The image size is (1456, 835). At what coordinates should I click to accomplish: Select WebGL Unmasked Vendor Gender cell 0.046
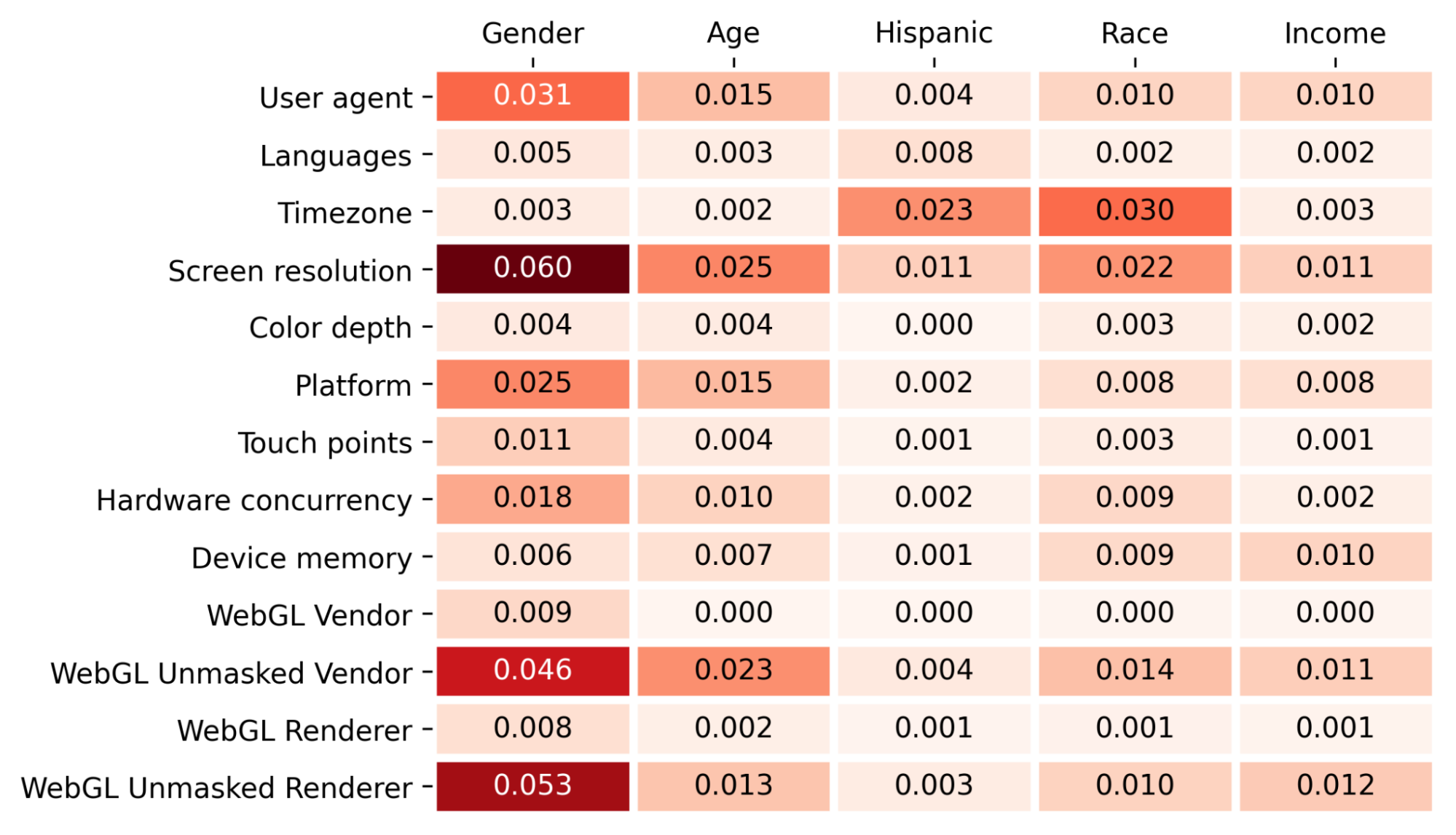[532, 671]
